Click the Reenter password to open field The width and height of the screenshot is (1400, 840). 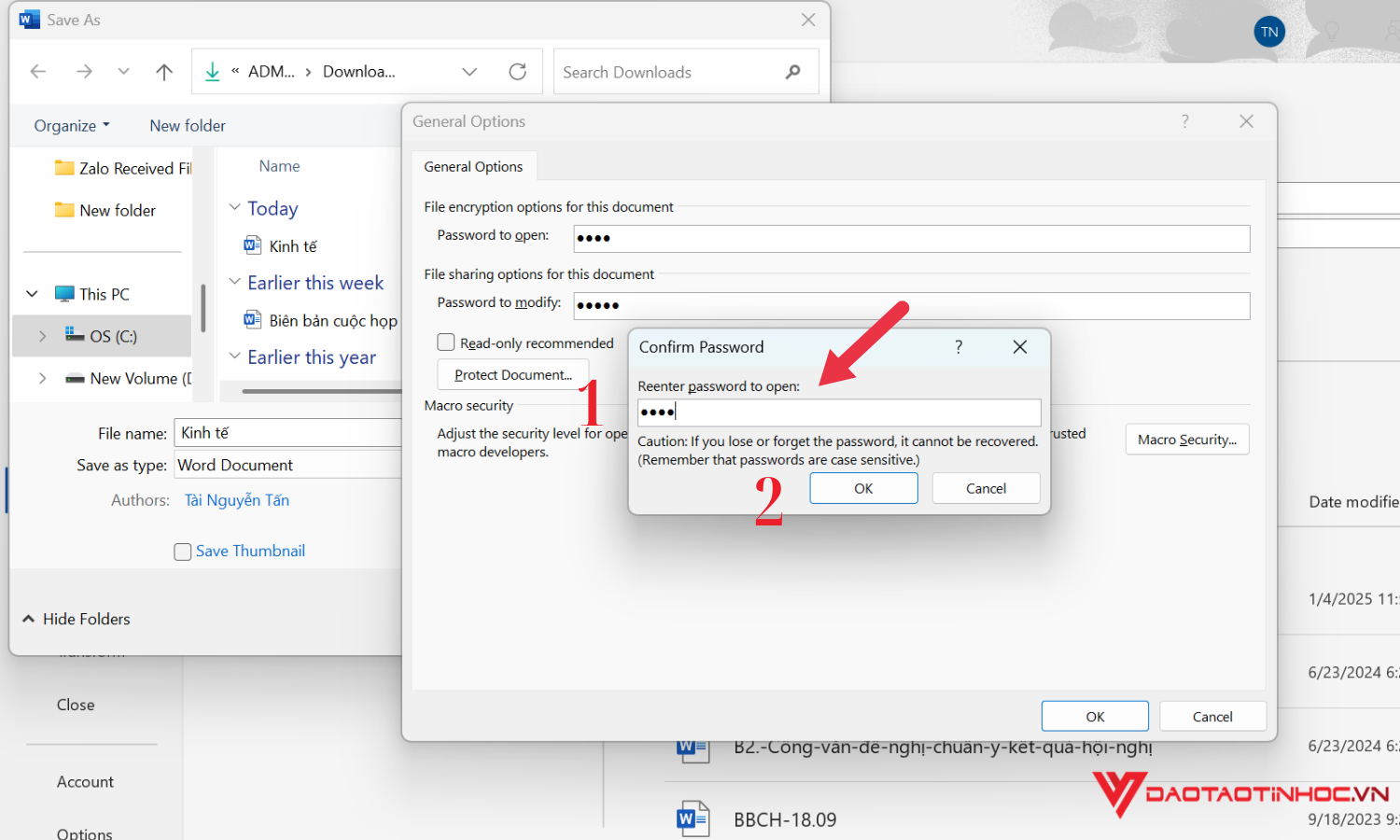pyautogui.click(x=839, y=413)
